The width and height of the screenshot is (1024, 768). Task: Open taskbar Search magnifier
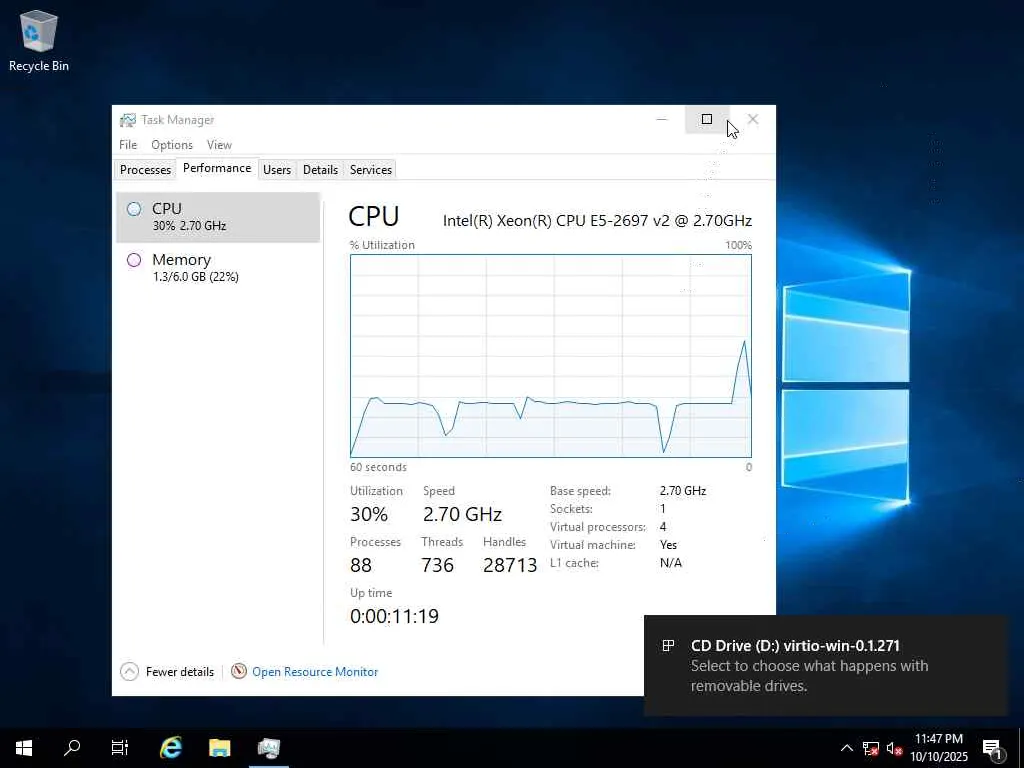coord(72,748)
